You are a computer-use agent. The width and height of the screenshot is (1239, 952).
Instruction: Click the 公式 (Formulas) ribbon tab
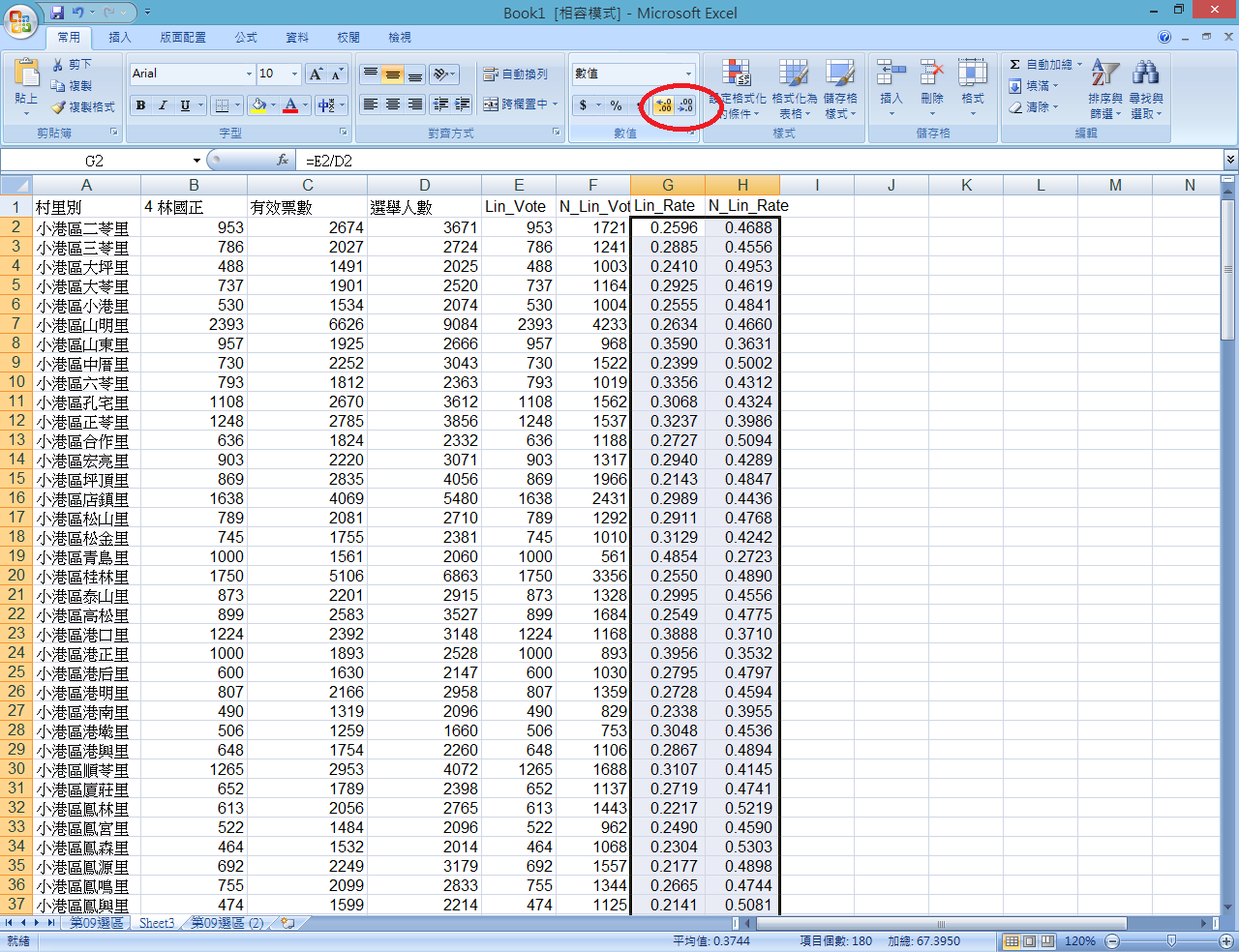click(246, 38)
